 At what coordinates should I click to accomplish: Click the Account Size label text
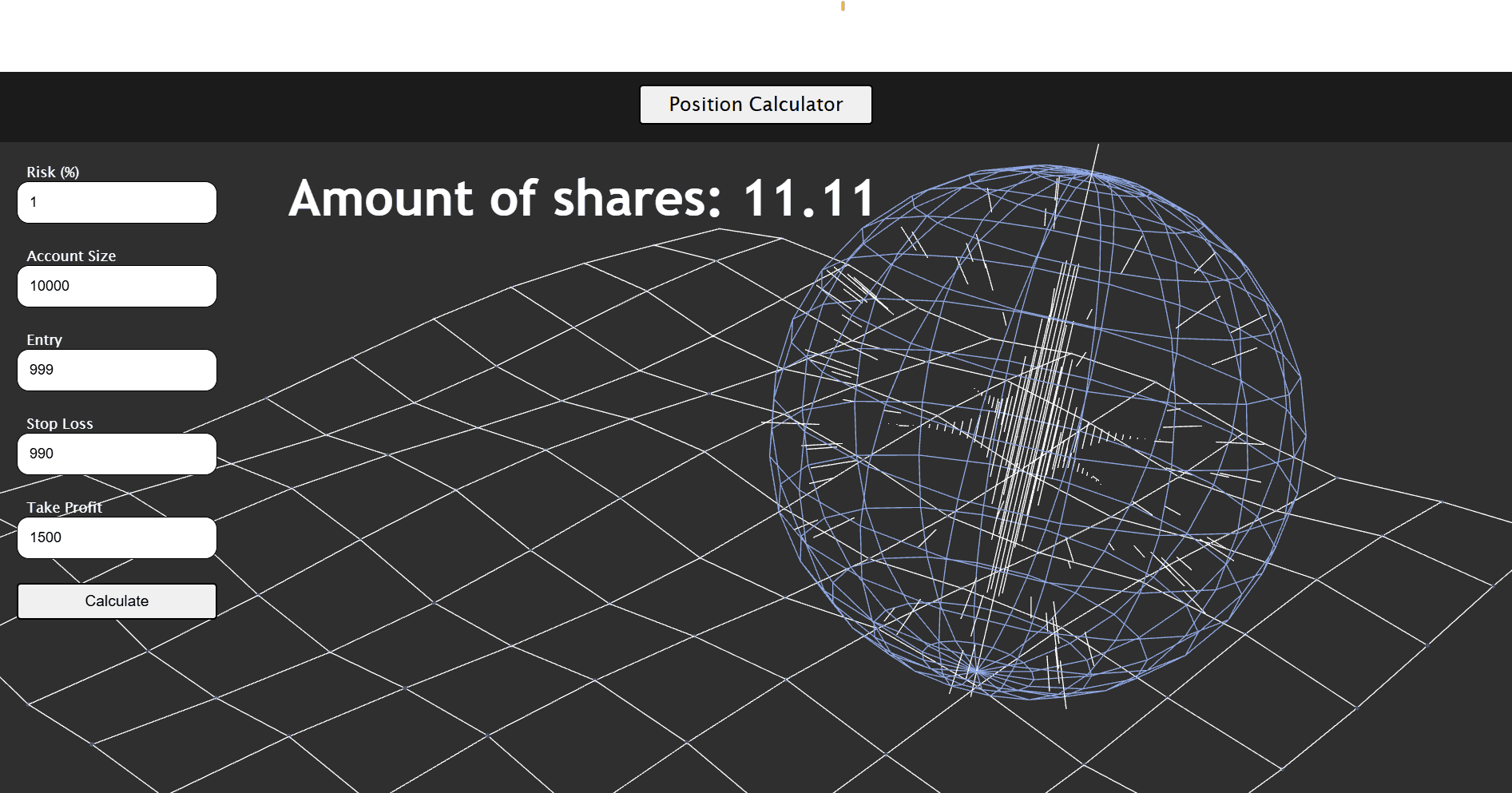pyautogui.click(x=71, y=256)
